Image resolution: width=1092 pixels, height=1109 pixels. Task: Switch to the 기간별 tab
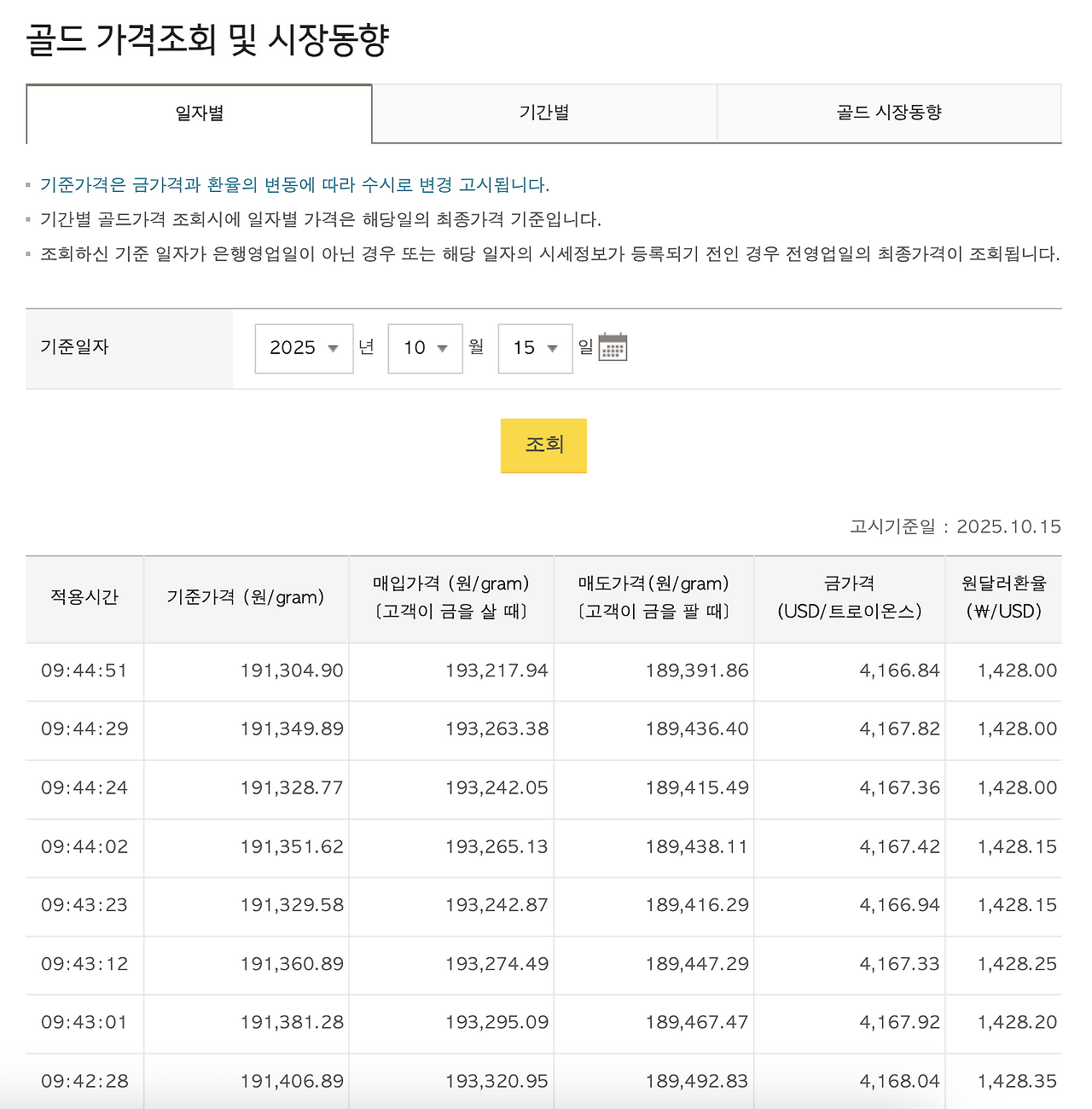[545, 113]
